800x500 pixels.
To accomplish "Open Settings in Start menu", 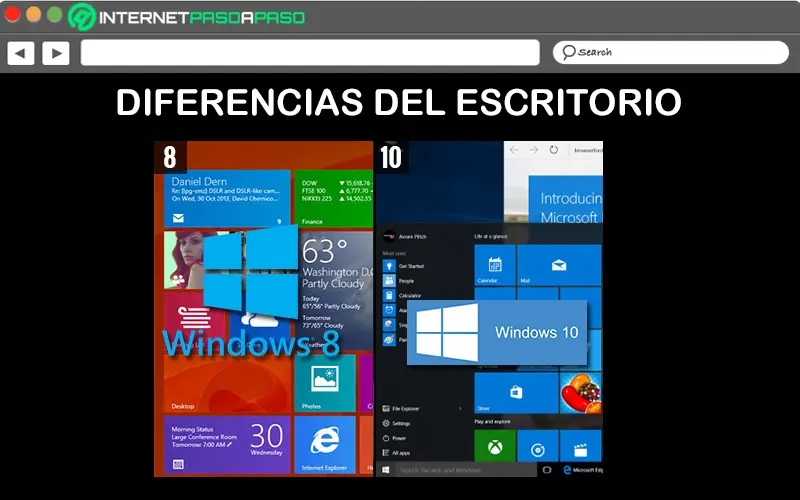I will click(396, 423).
